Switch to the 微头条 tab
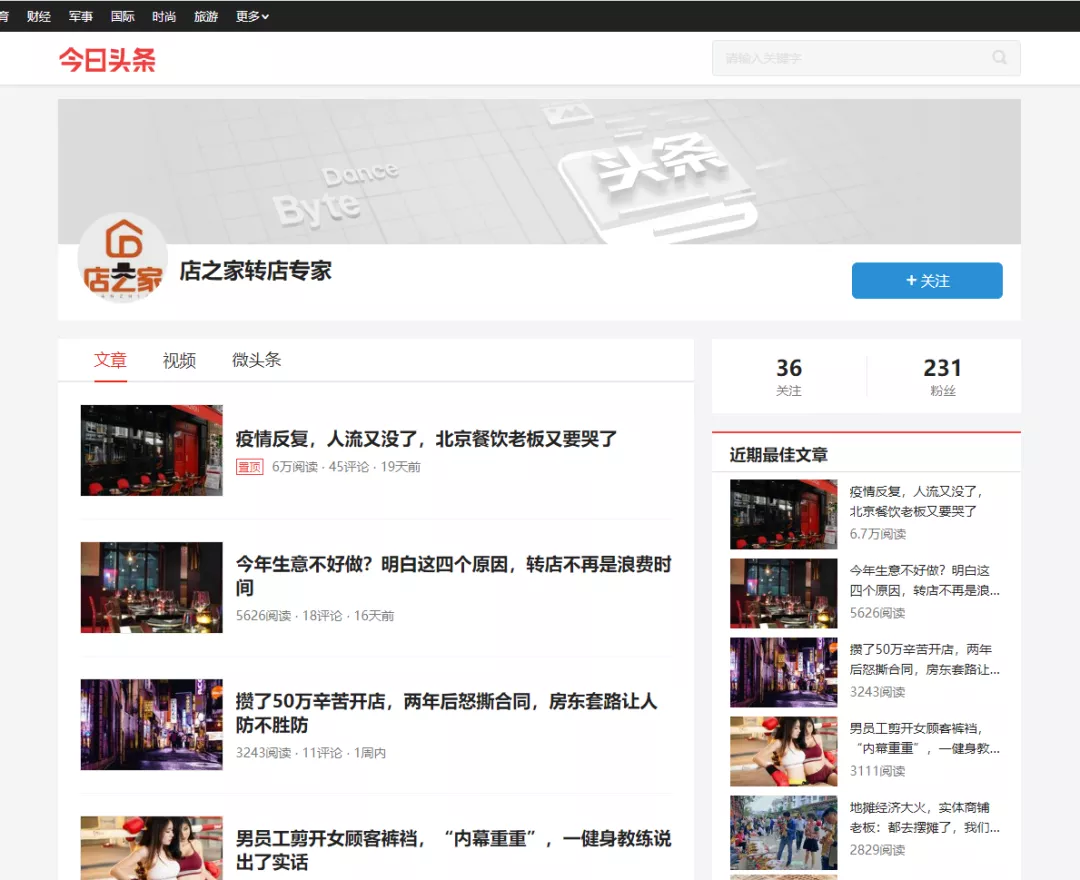1080x880 pixels. pos(257,360)
